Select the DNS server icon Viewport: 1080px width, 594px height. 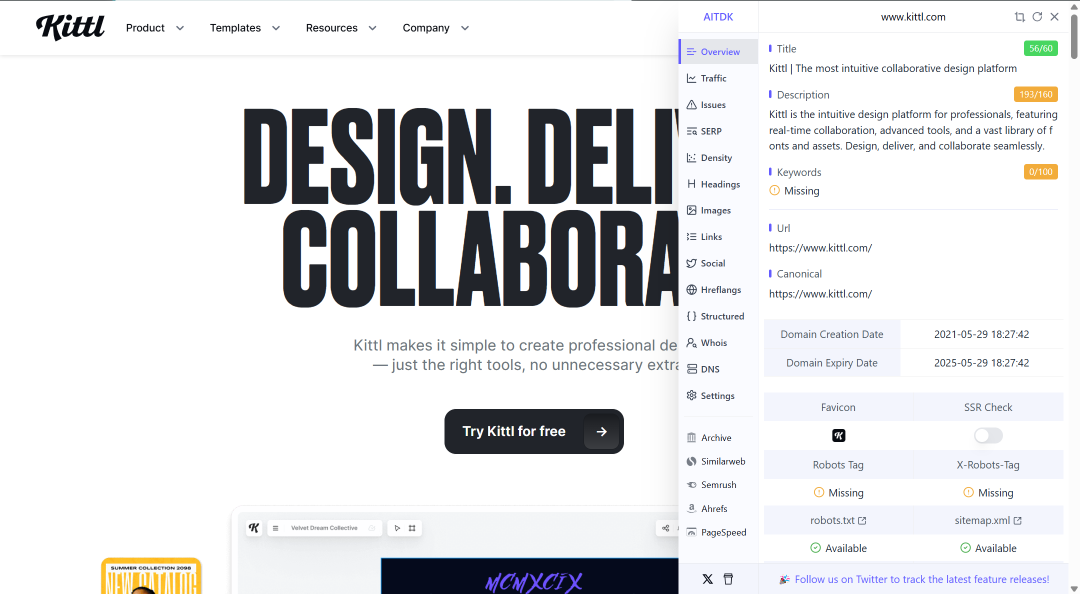pyautogui.click(x=692, y=369)
